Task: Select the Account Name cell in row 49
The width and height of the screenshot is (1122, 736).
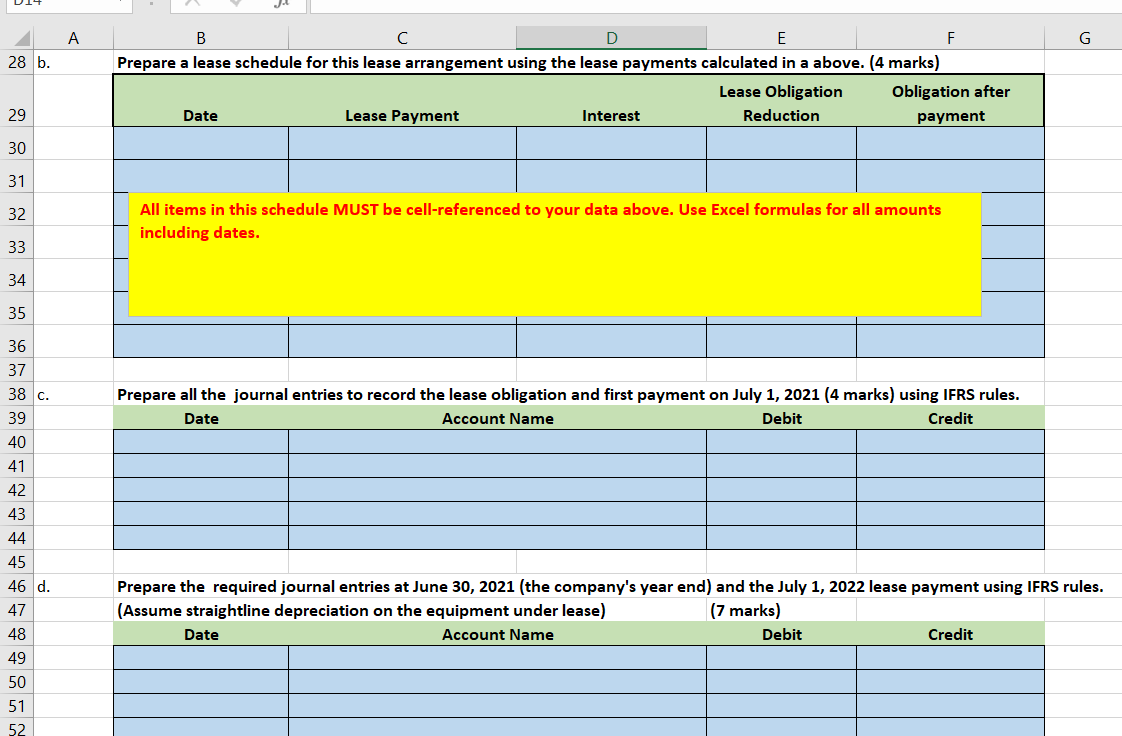Action: [x=497, y=658]
